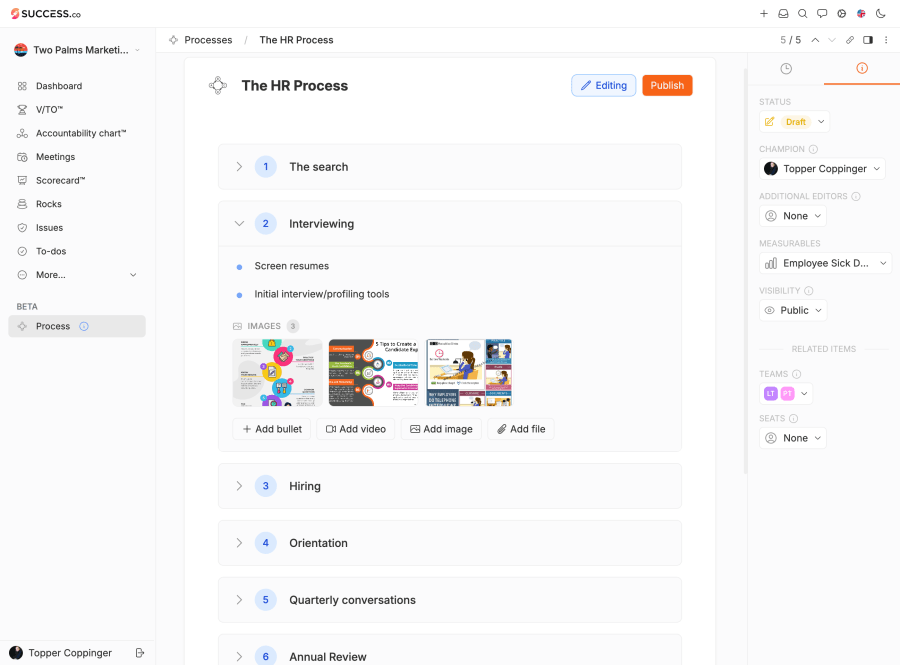Open search with the magnifier icon
The height and width of the screenshot is (665, 900).
click(x=802, y=14)
